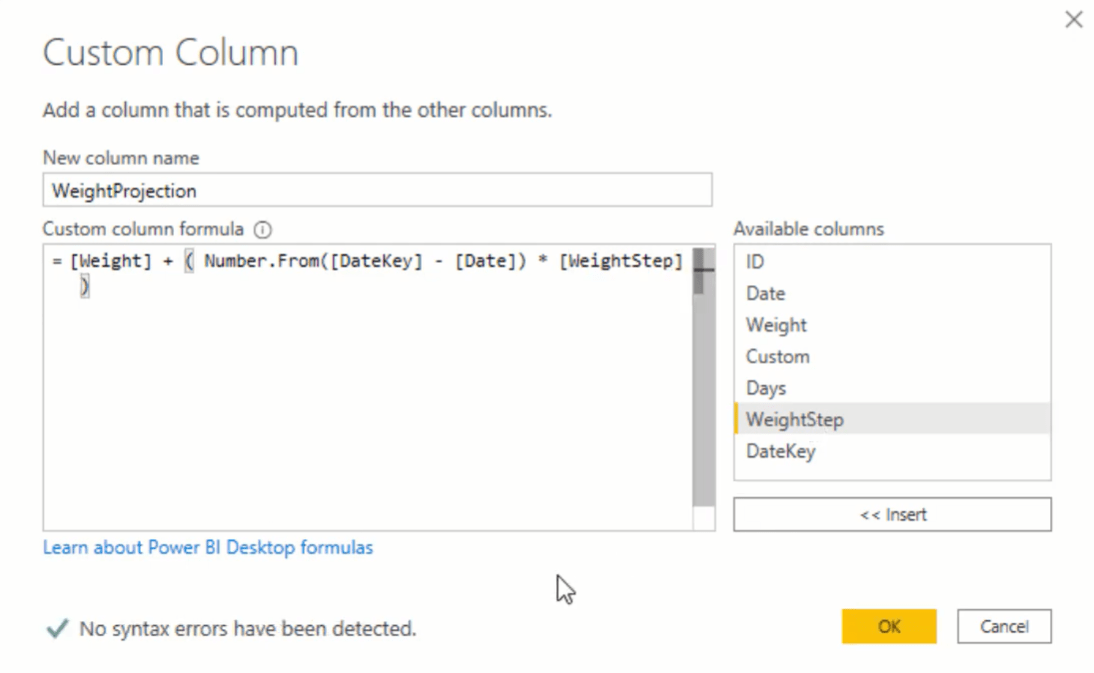Select DateKey in Available columns

[x=892, y=451]
